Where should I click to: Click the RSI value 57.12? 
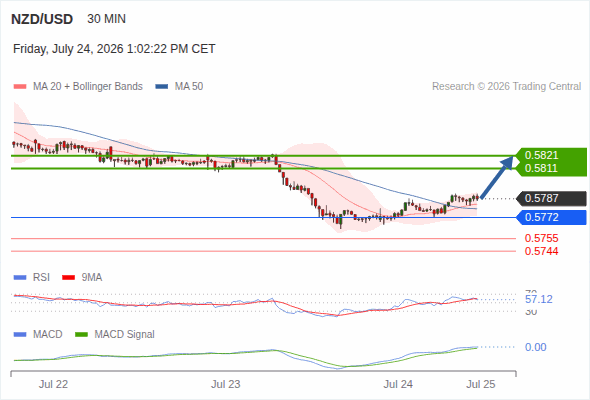tap(539, 300)
